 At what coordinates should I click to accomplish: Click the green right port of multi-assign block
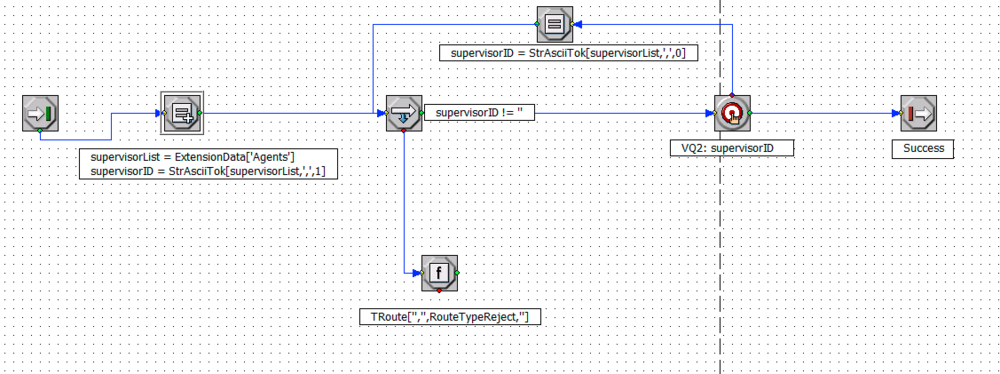coord(200,113)
